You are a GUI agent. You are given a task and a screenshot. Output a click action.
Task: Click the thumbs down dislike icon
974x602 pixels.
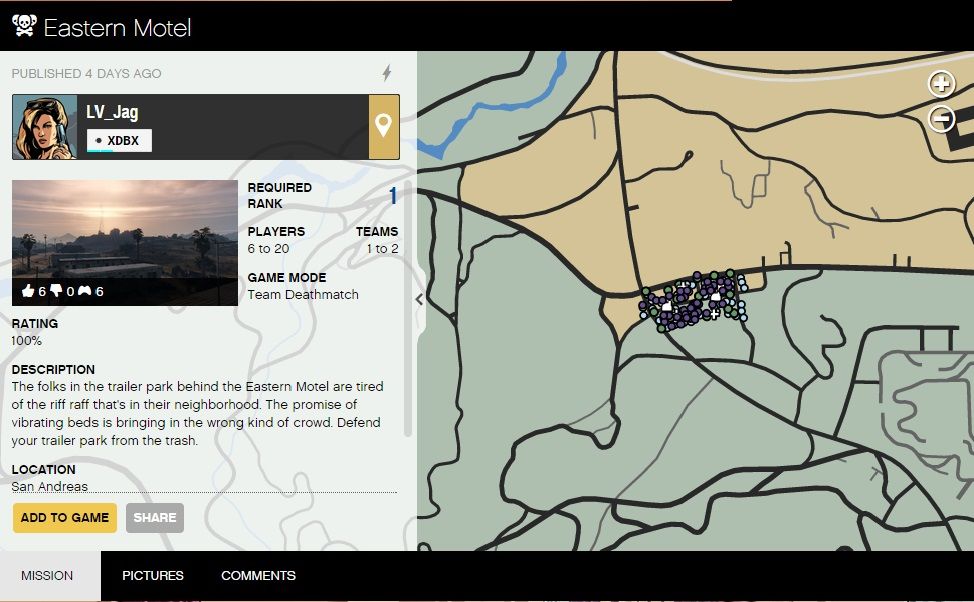tap(57, 292)
